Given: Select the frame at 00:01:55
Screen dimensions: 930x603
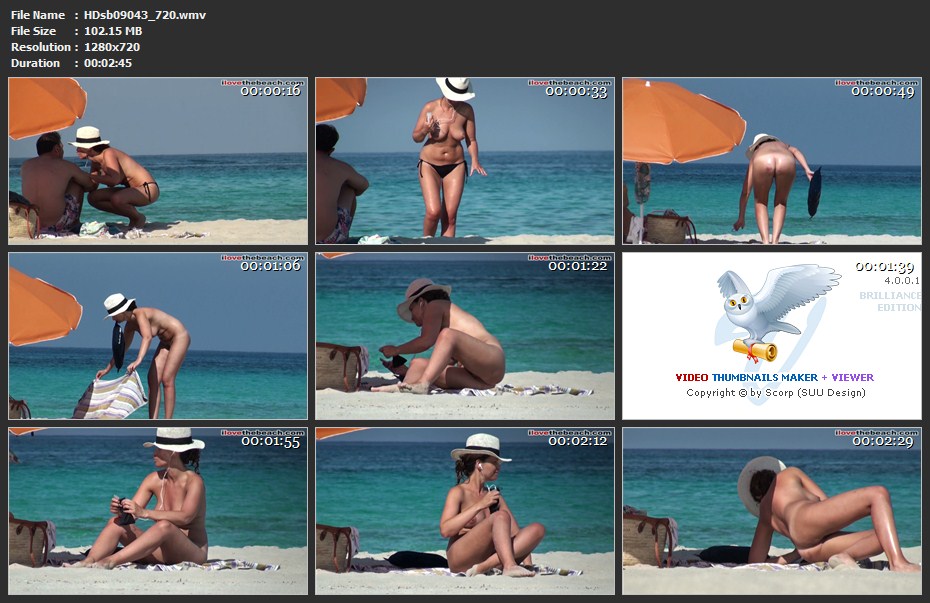Looking at the screenshot, I should click(158, 511).
